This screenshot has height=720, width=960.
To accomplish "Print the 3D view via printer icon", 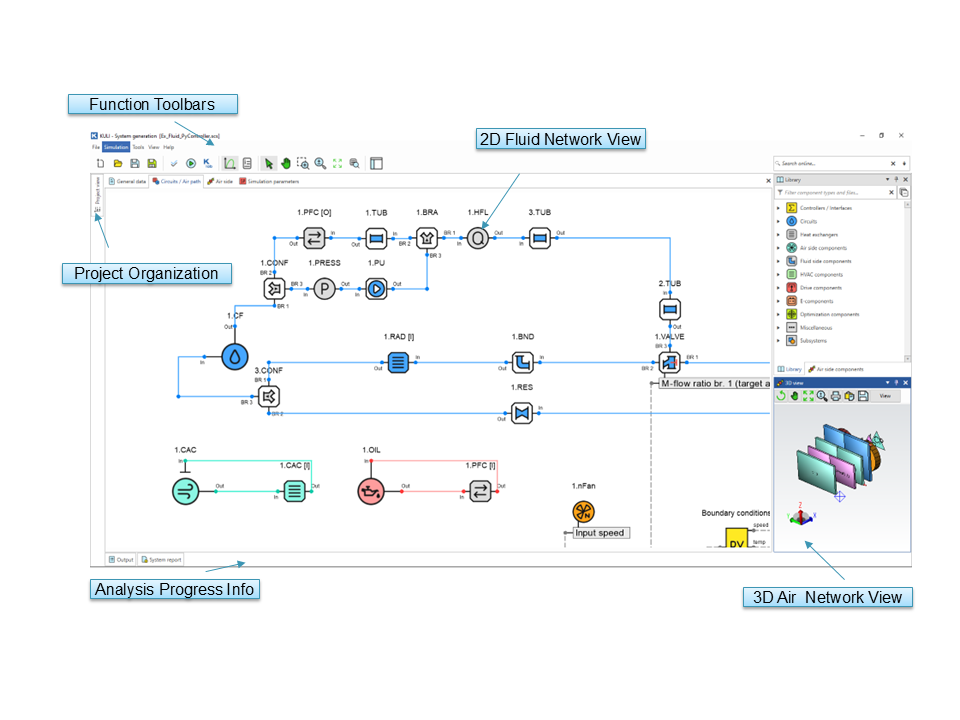I will (x=836, y=396).
